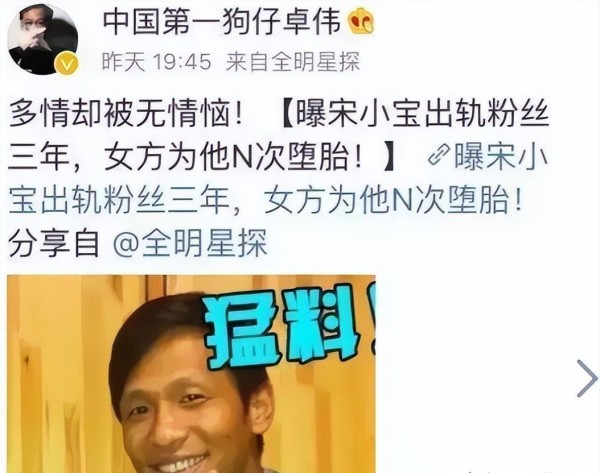Open the source 来自全明星探
Viewport: 600px width, 473px height.
tap(293, 62)
